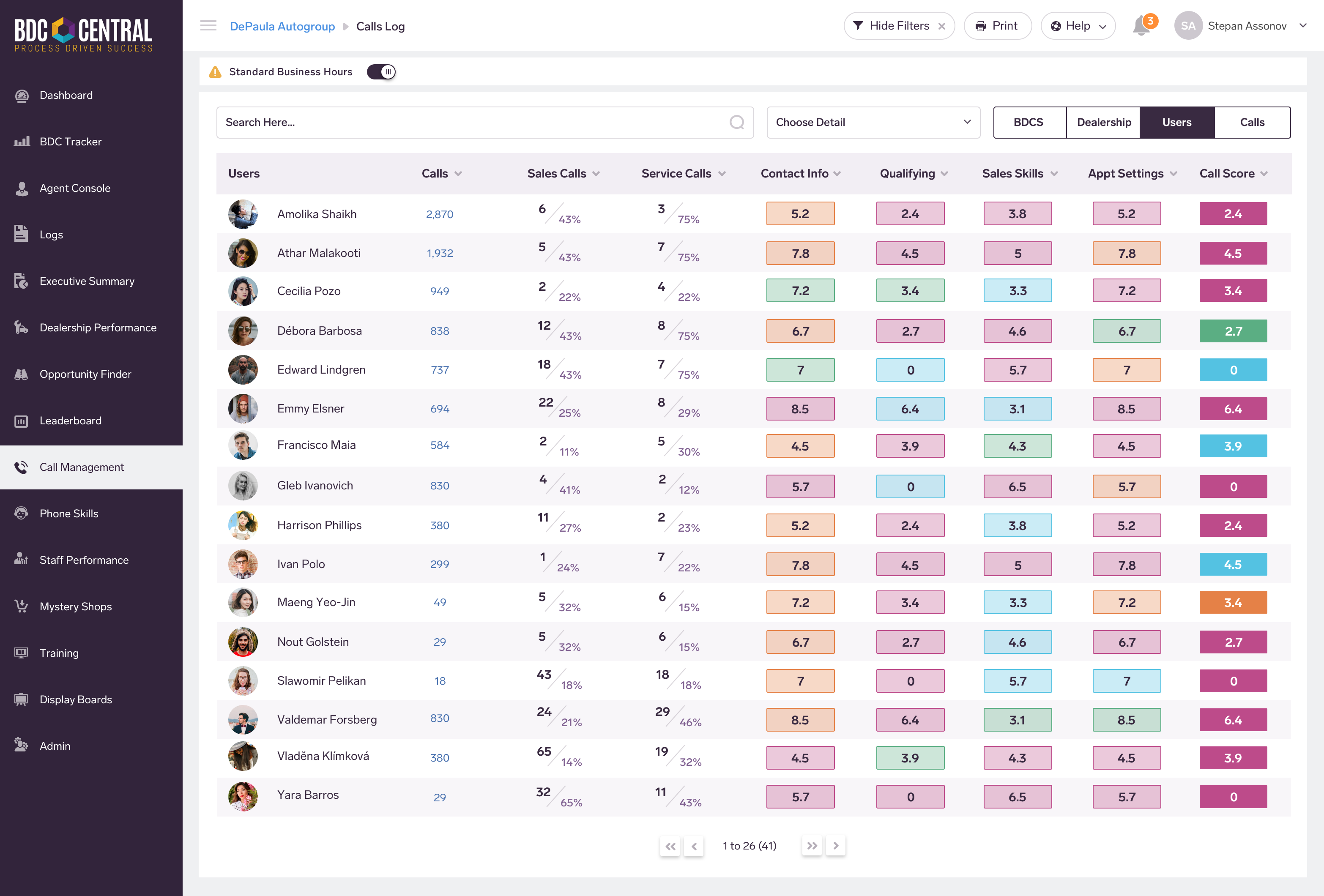Select the Leaderboard sidebar icon
Screen dimensions: 1324x896
click(x=21, y=421)
